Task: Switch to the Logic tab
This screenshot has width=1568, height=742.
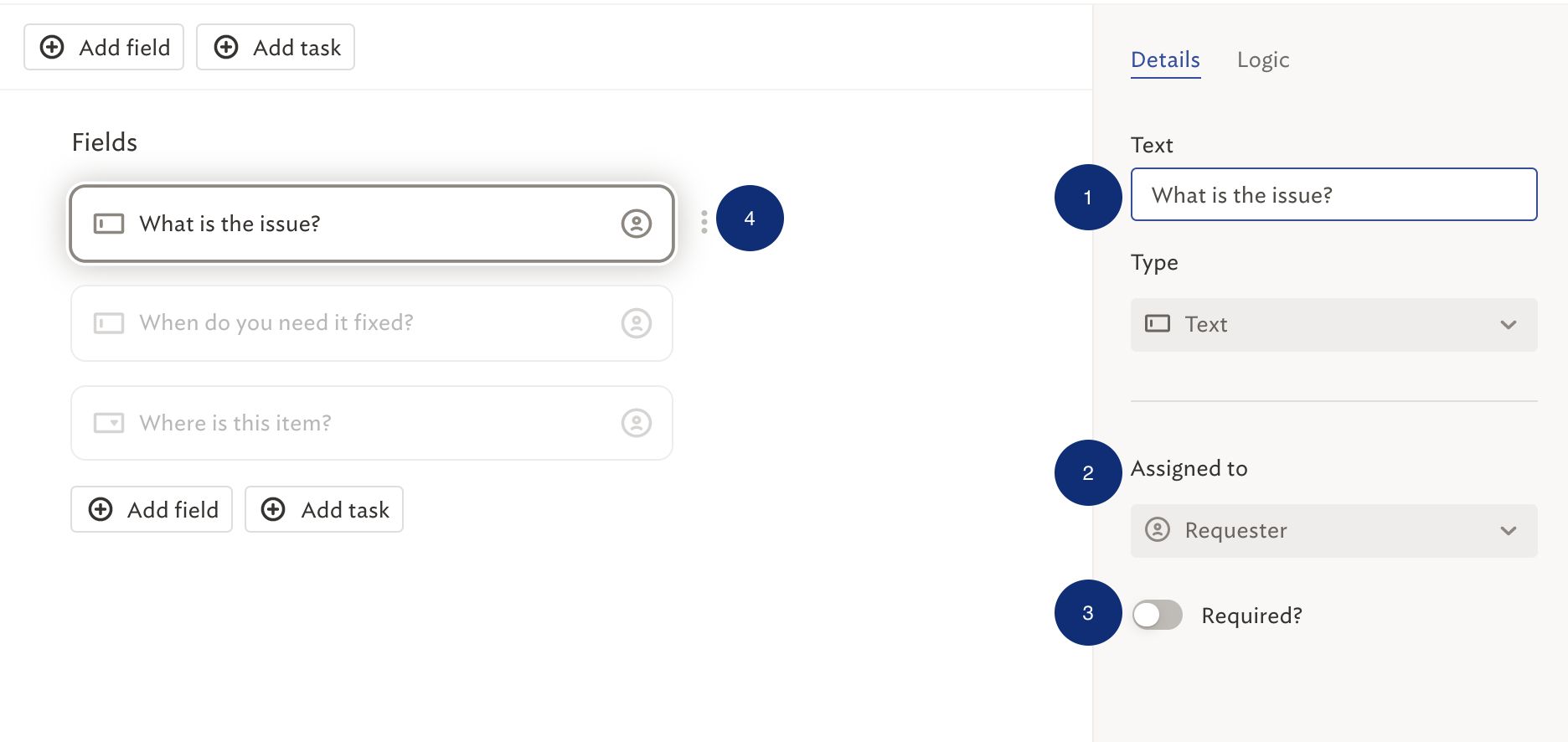Action: coord(1263,59)
